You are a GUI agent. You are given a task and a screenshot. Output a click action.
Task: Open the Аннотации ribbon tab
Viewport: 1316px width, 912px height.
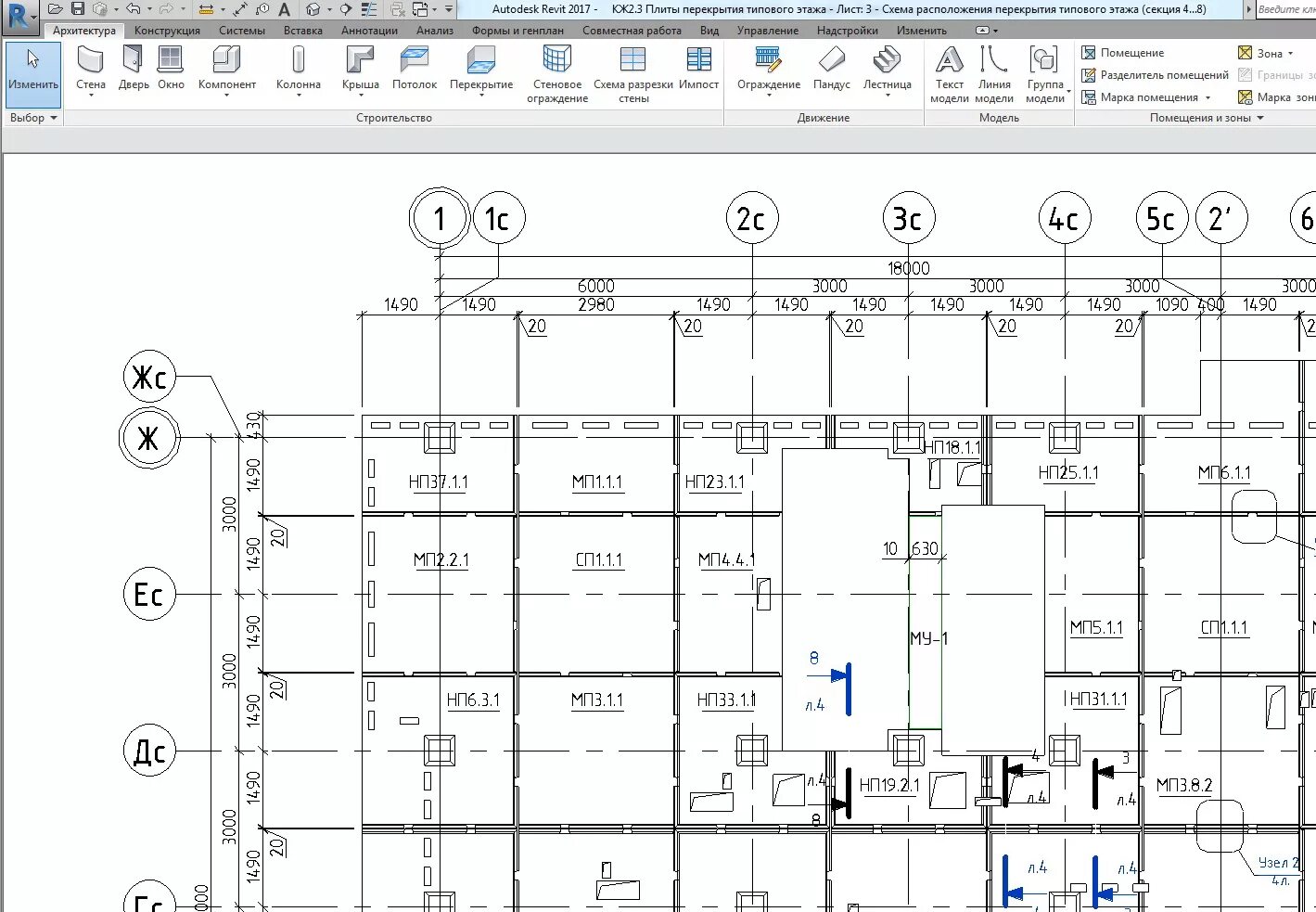tap(369, 31)
